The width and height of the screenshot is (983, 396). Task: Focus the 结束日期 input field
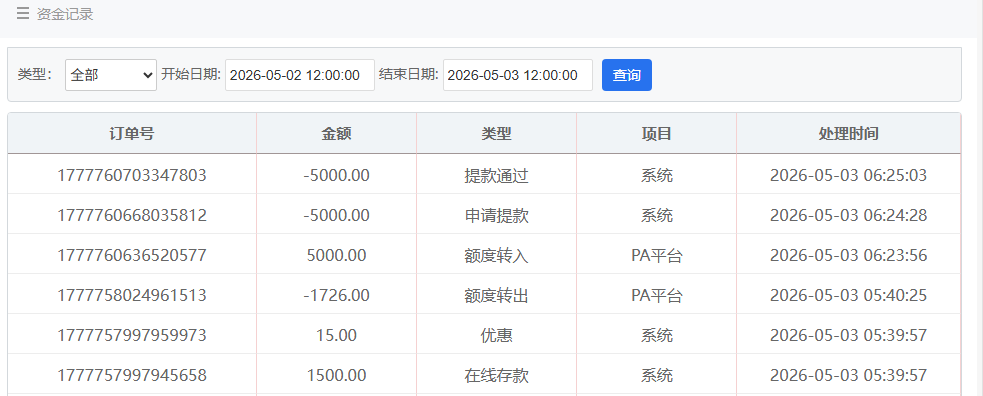coord(518,75)
